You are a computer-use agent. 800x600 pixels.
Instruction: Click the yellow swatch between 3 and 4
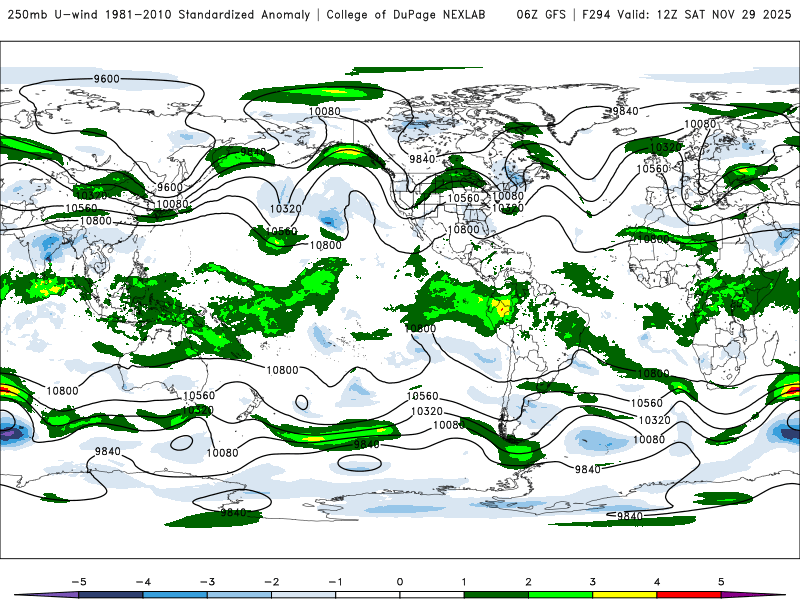(x=625, y=595)
